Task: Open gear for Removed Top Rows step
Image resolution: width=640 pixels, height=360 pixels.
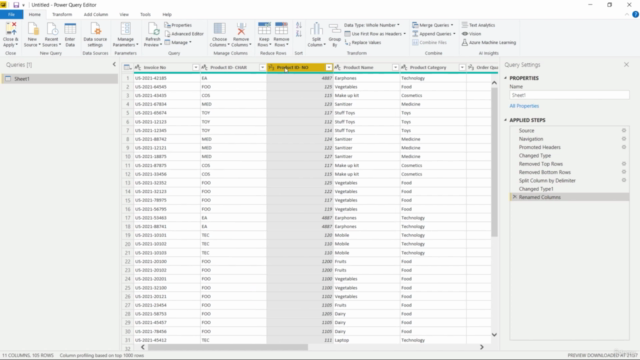Action: (624, 164)
